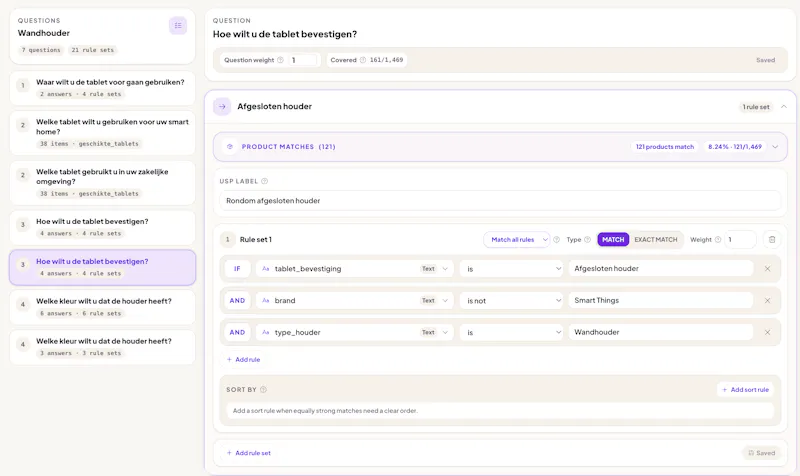Click the Wandhouder value field
This screenshot has width=800, height=476.
(x=661, y=333)
